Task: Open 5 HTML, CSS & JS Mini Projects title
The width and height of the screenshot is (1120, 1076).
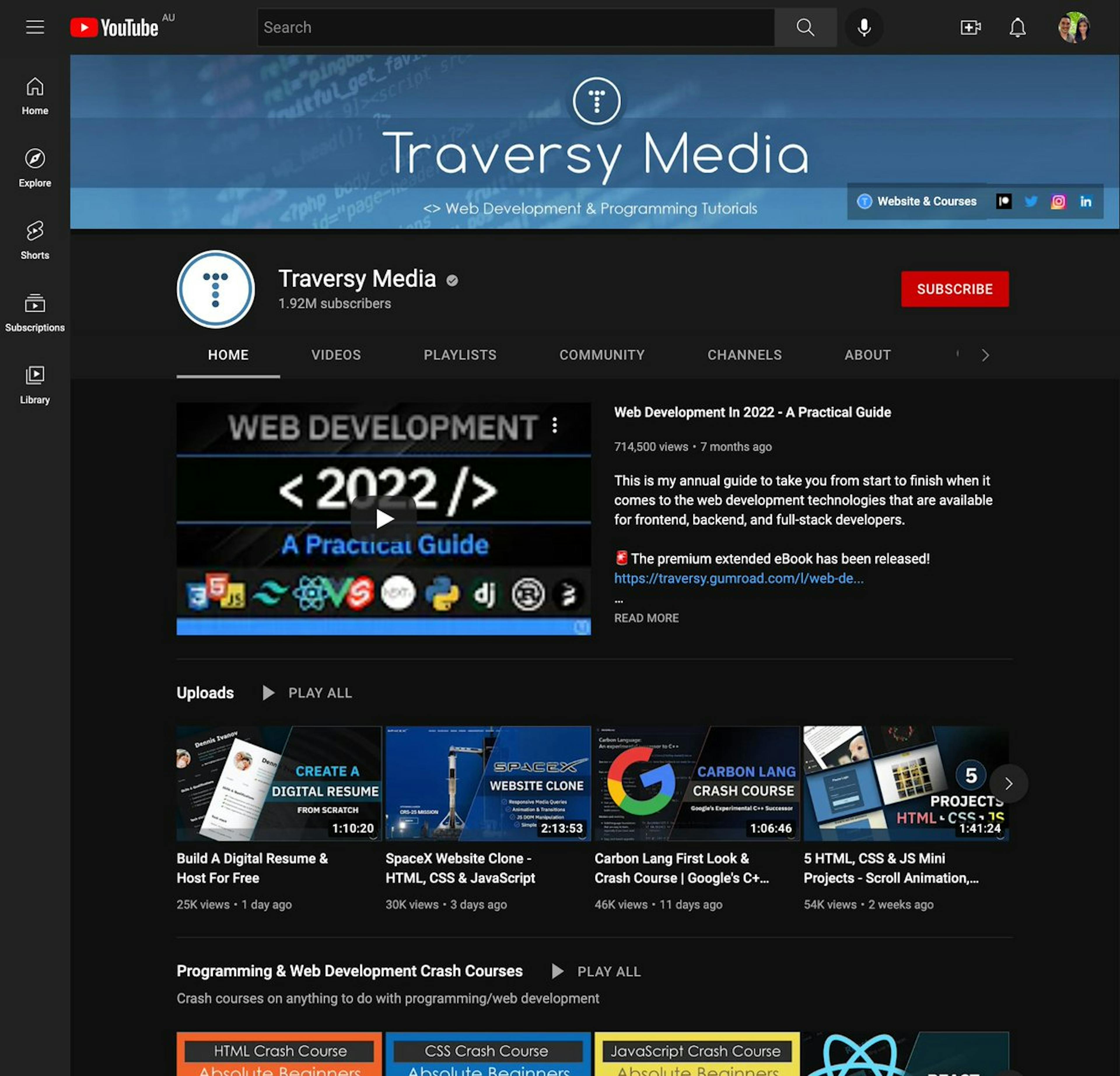Action: tap(891, 868)
